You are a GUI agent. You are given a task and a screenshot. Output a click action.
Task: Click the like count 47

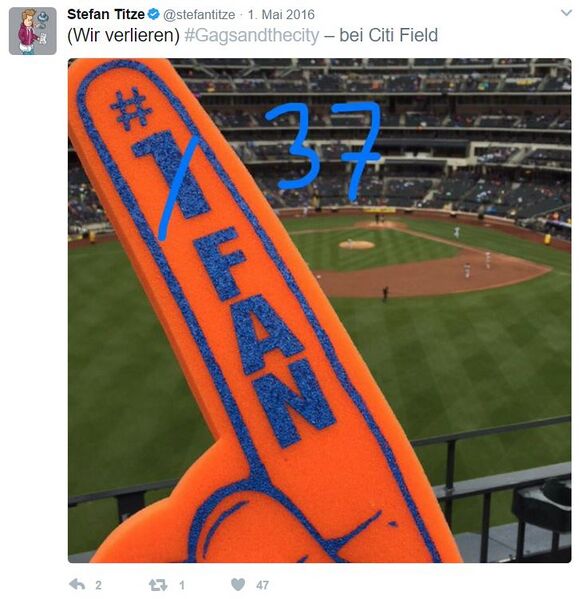[262, 585]
